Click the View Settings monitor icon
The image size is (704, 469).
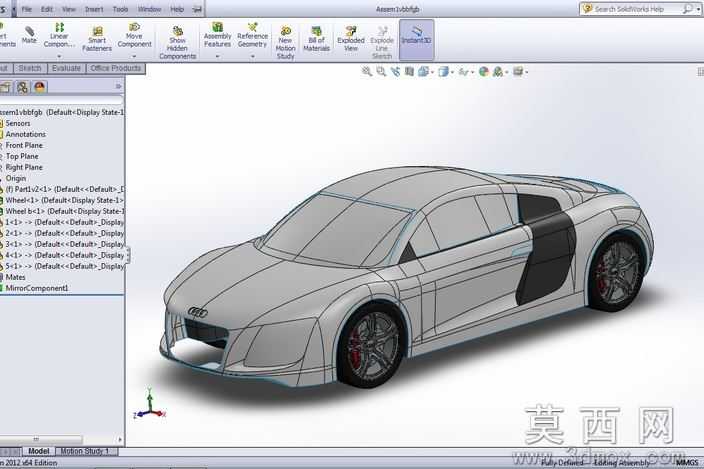[x=518, y=71]
